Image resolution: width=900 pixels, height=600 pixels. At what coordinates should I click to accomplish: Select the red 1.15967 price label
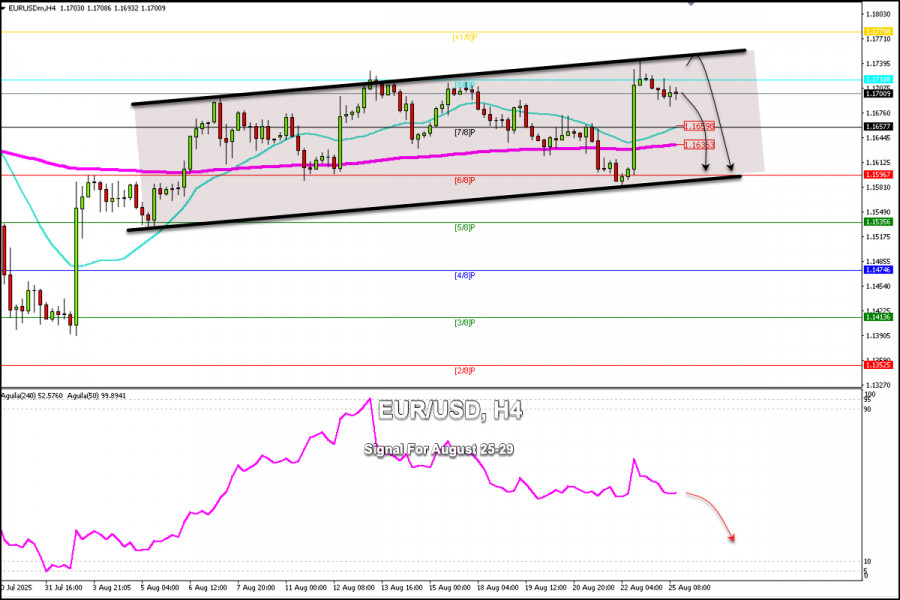point(878,175)
